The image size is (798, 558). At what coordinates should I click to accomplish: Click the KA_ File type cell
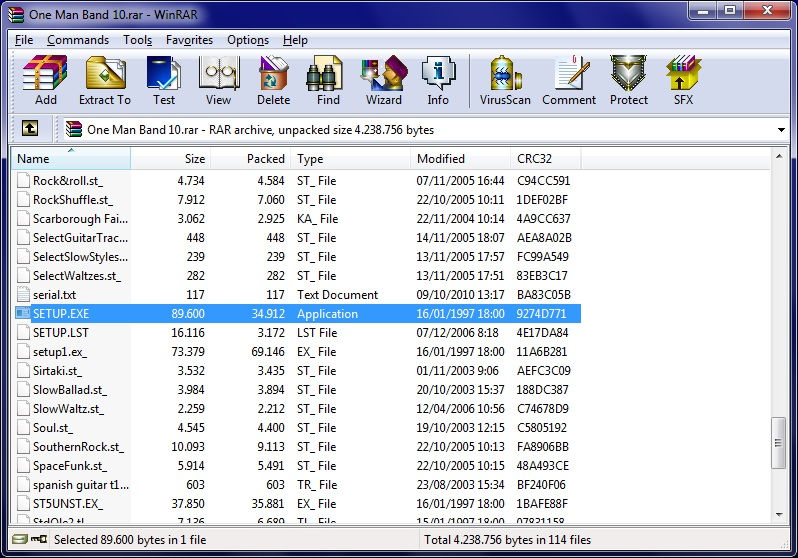[x=318, y=219]
